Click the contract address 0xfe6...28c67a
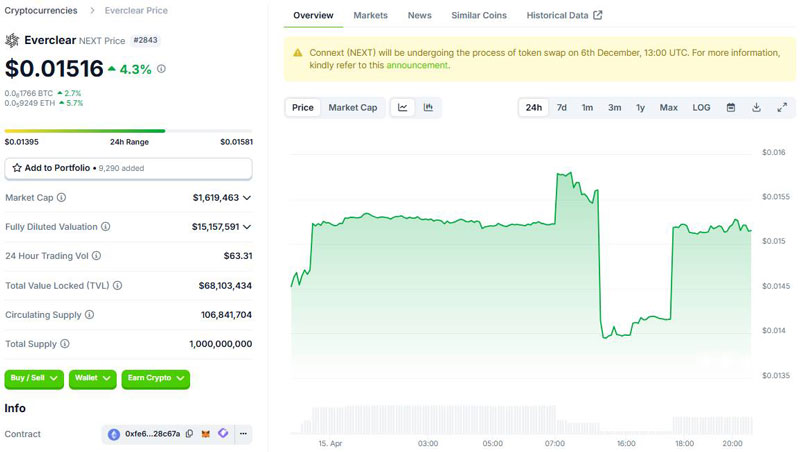800x452 pixels. (x=153, y=434)
